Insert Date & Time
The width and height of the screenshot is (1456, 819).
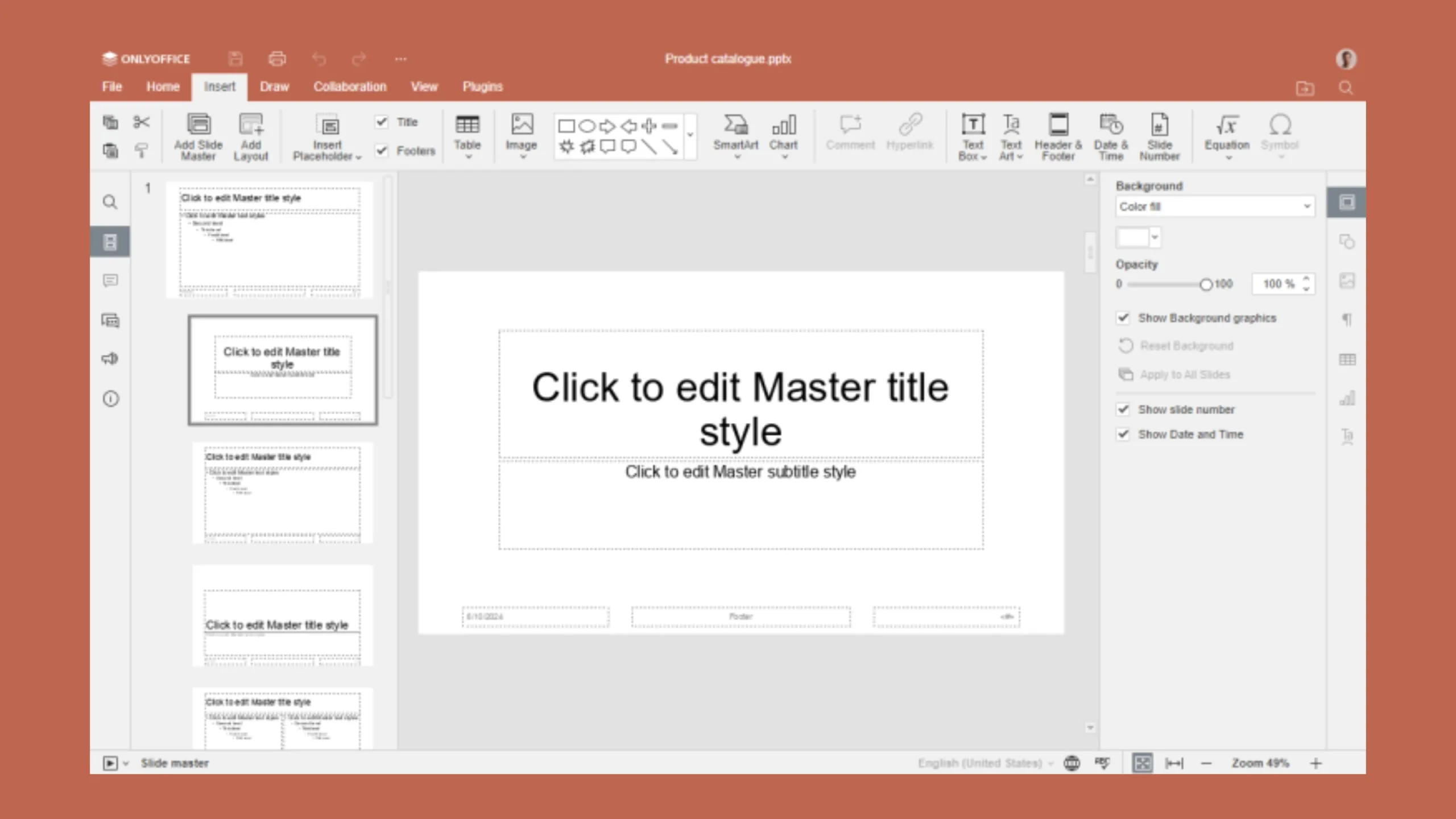click(x=1111, y=136)
